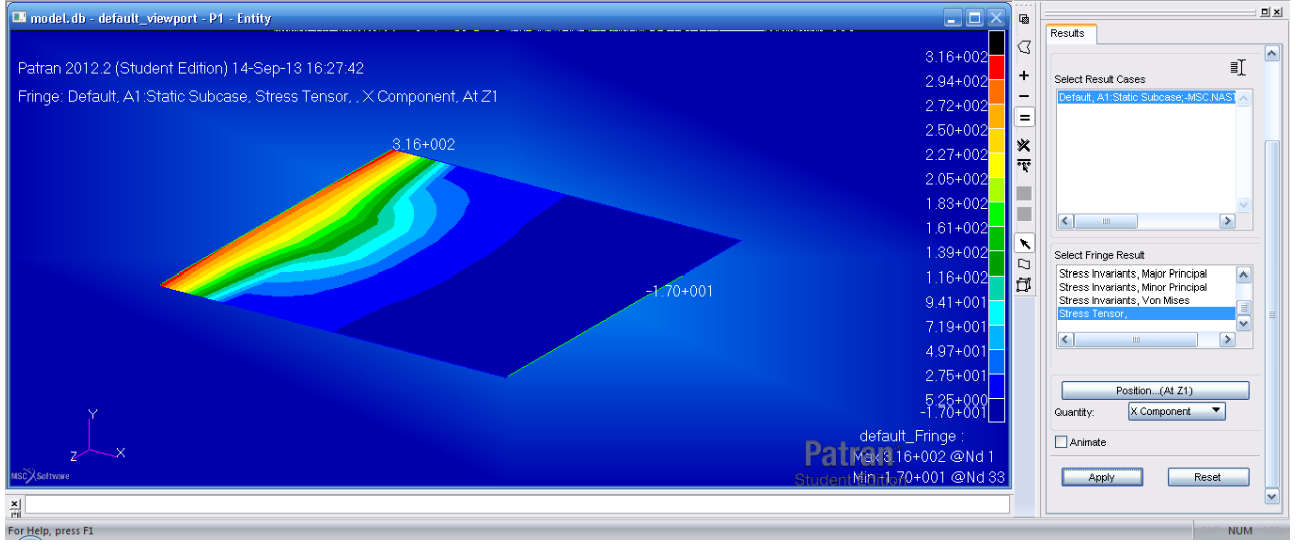Image resolution: width=1296 pixels, height=546 pixels.
Task: Click the crossed tools icon in toolbar
Action: 1024,145
